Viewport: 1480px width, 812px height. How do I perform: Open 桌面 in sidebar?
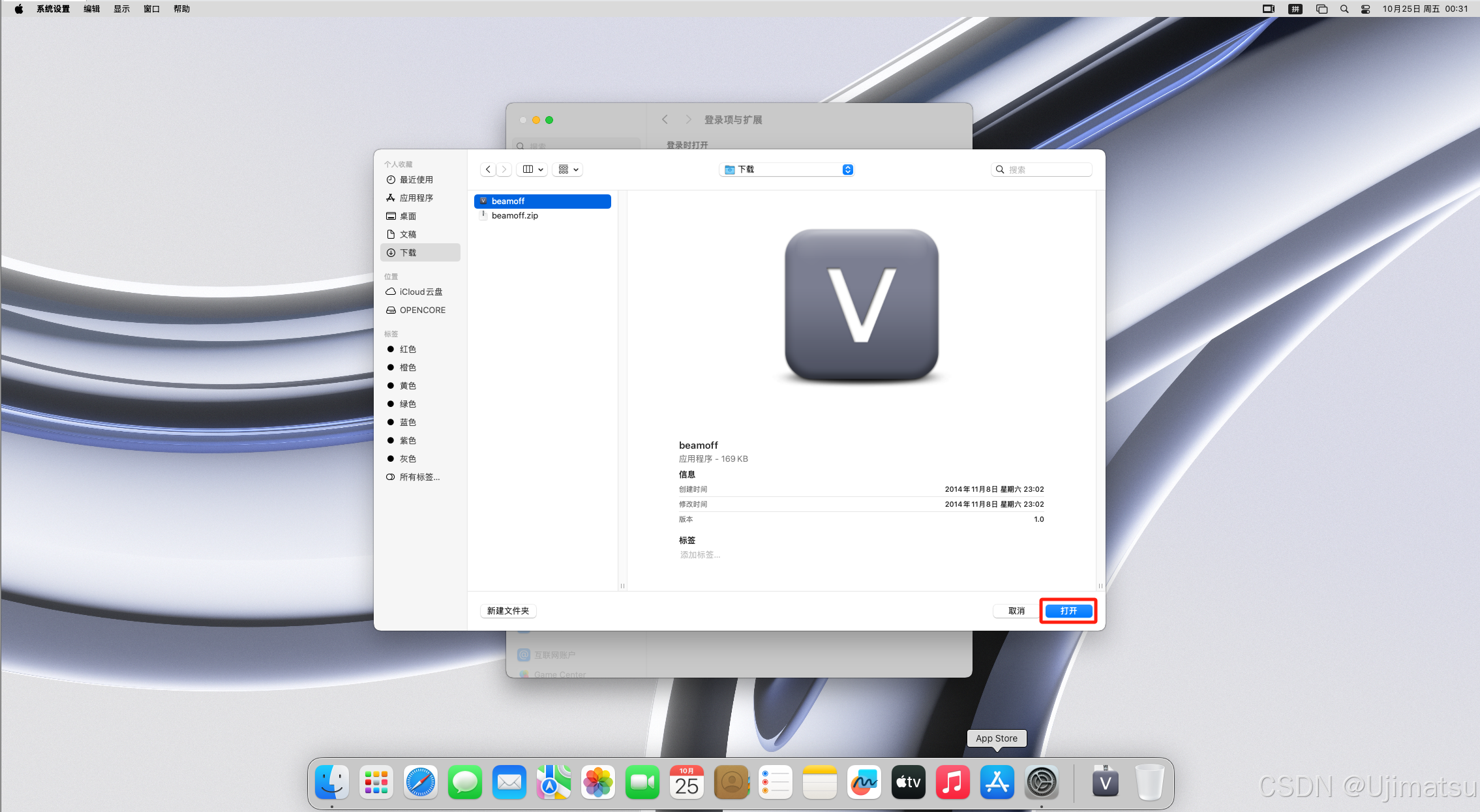point(420,216)
